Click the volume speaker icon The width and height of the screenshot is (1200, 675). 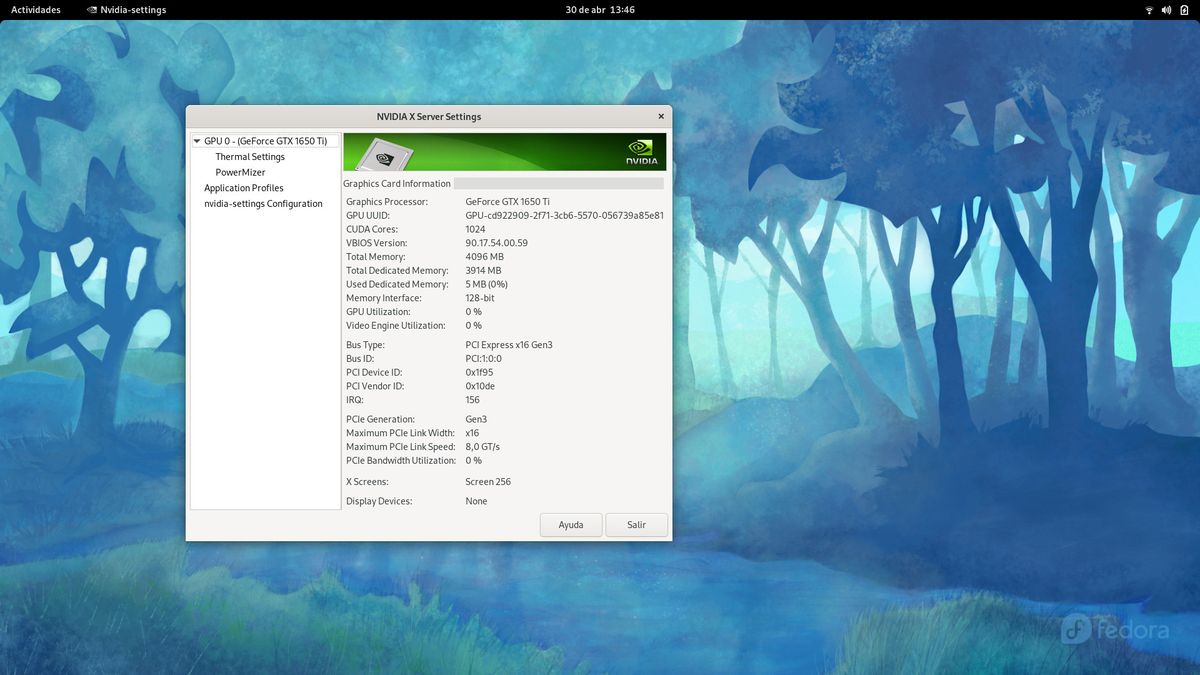tap(1166, 10)
